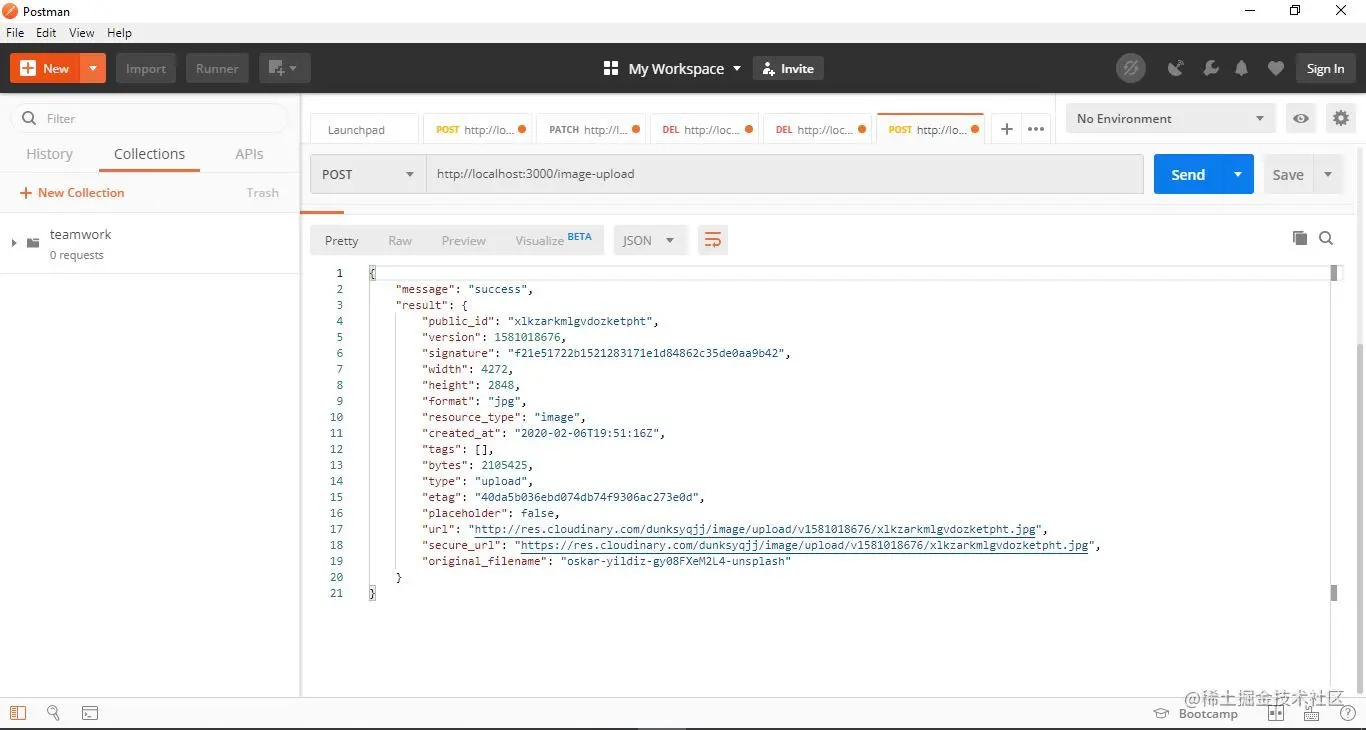This screenshot has width=1366, height=730.
Task: Click the workspace grid icon
Action: pyautogui.click(x=611, y=68)
